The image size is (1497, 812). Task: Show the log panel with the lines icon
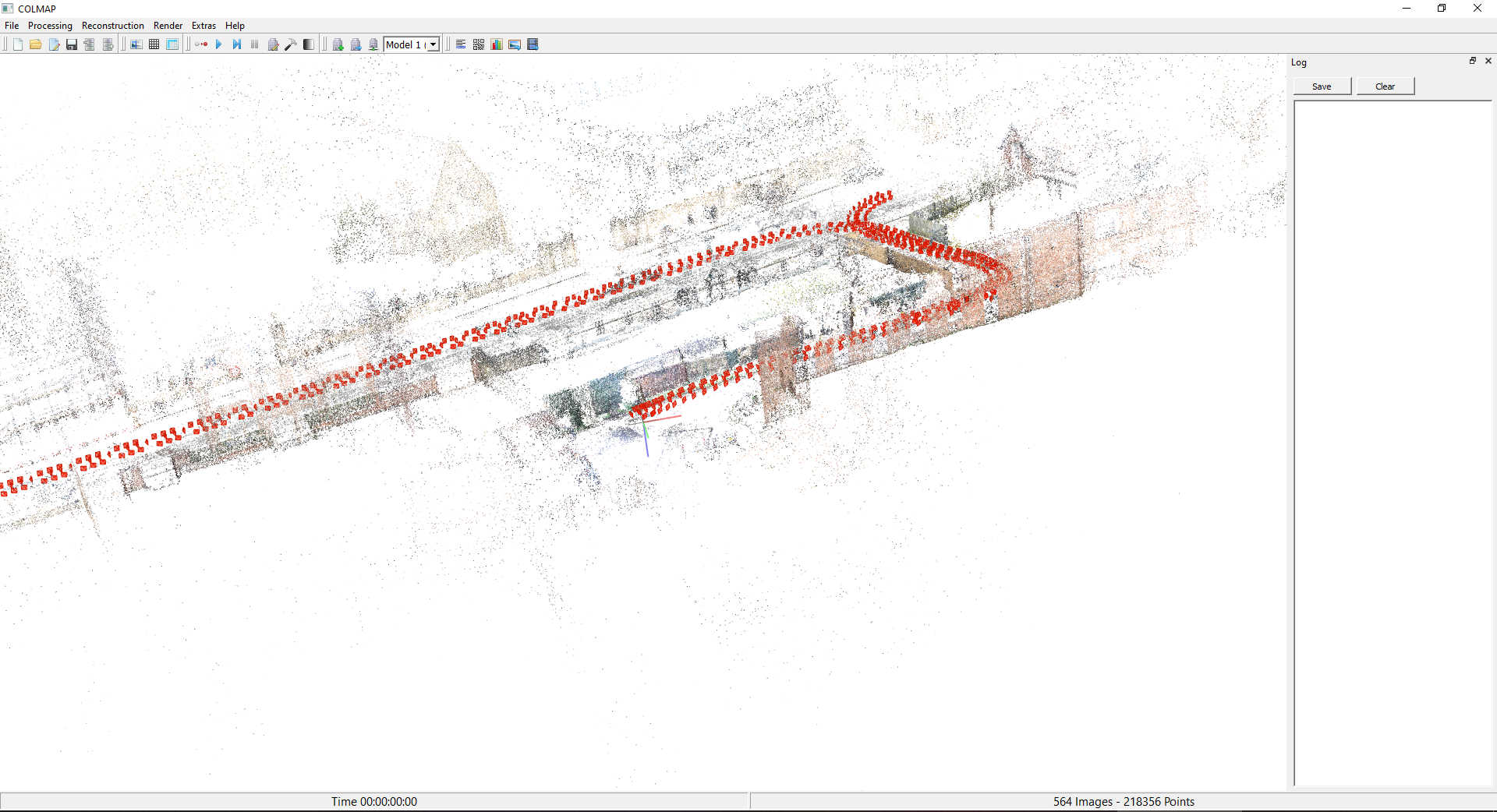pos(460,44)
